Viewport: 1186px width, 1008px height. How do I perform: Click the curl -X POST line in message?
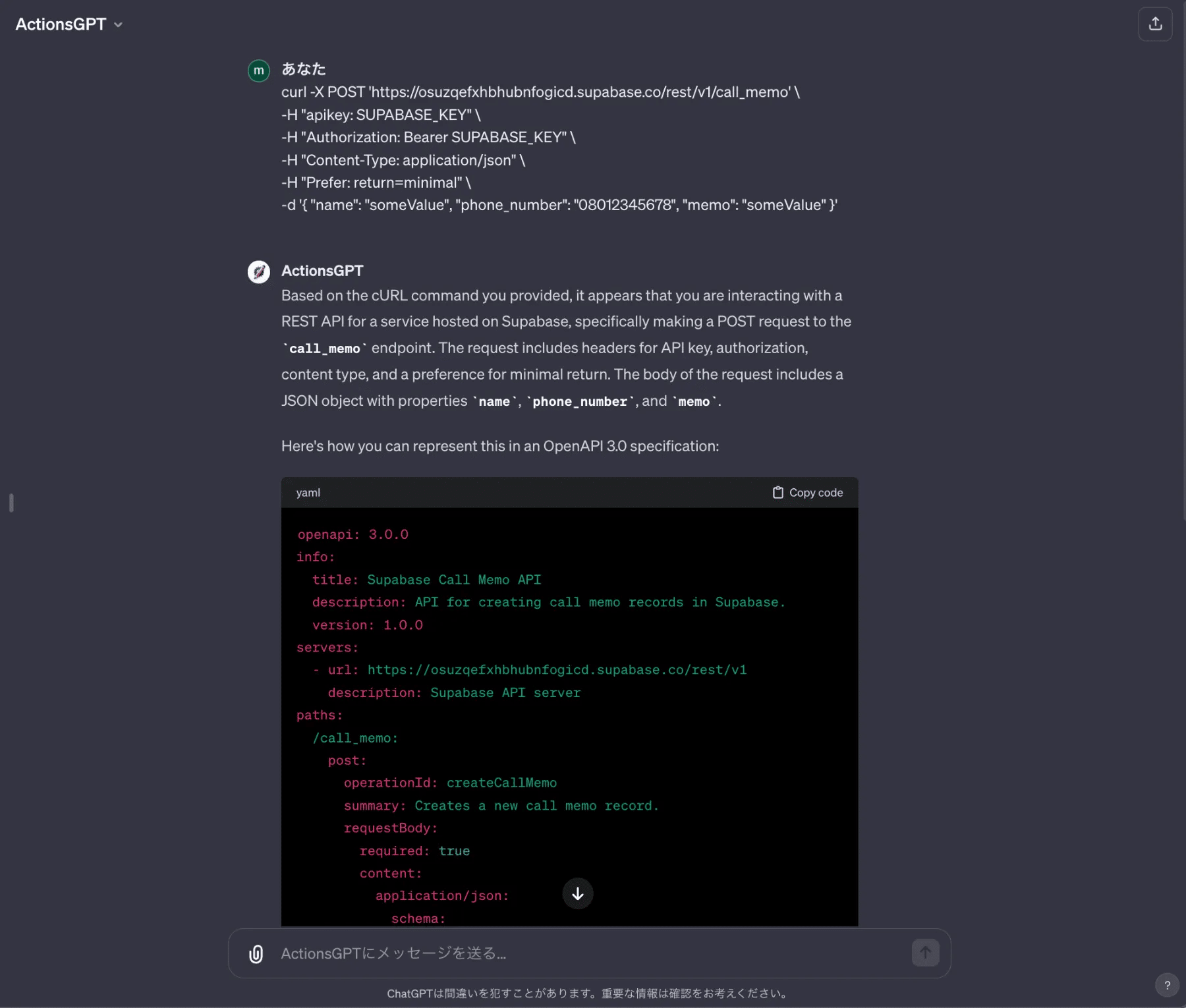click(540, 92)
